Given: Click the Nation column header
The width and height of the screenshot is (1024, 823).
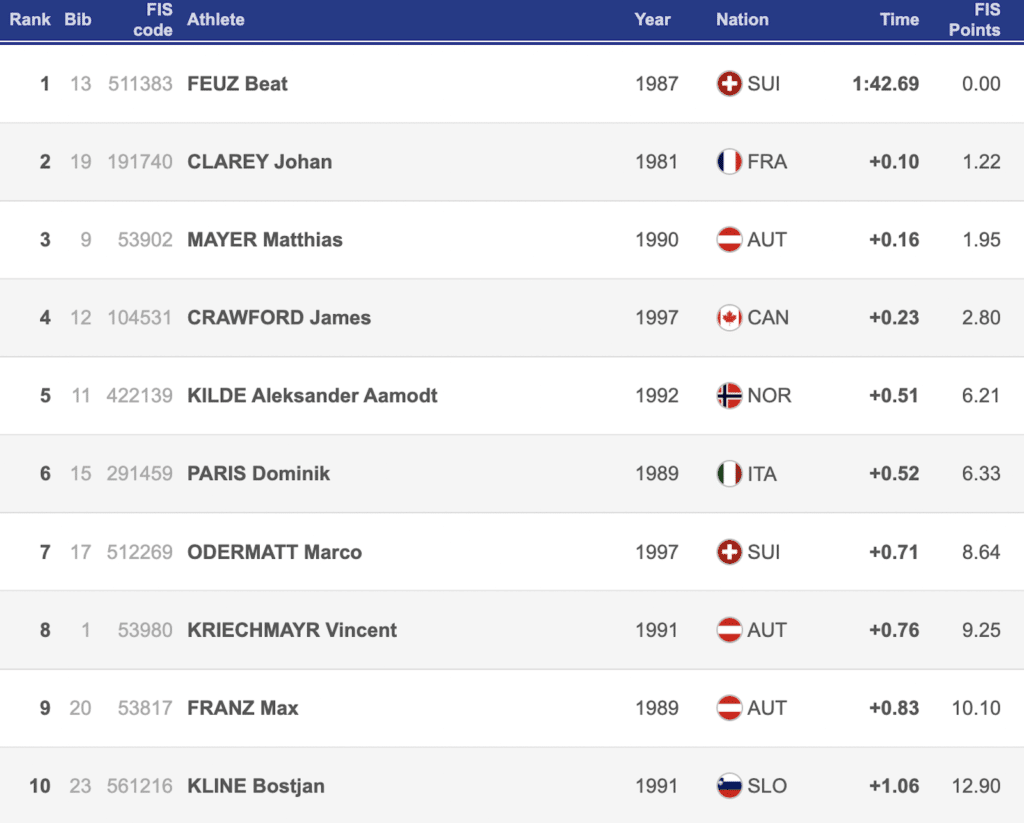Looking at the screenshot, I should (x=742, y=20).
